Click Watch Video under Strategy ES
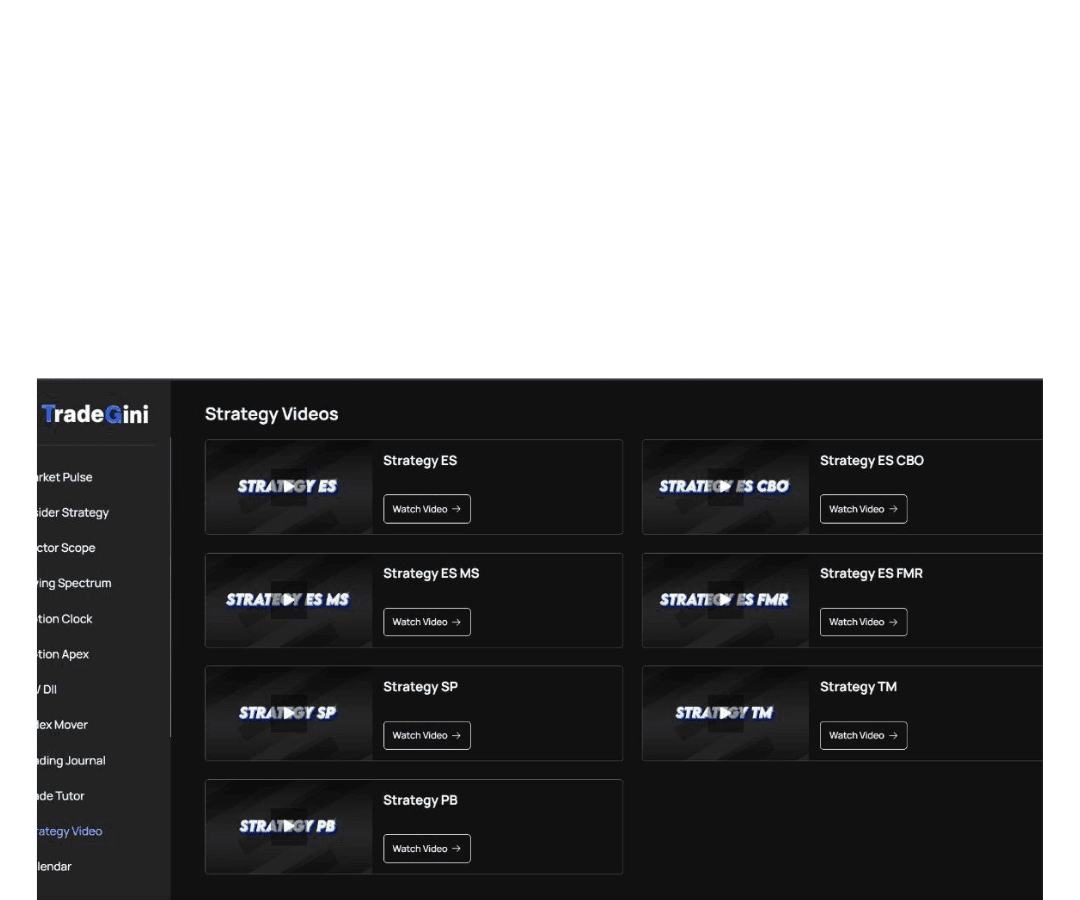Image resolution: width=1080 pixels, height=900 pixels. pos(426,509)
